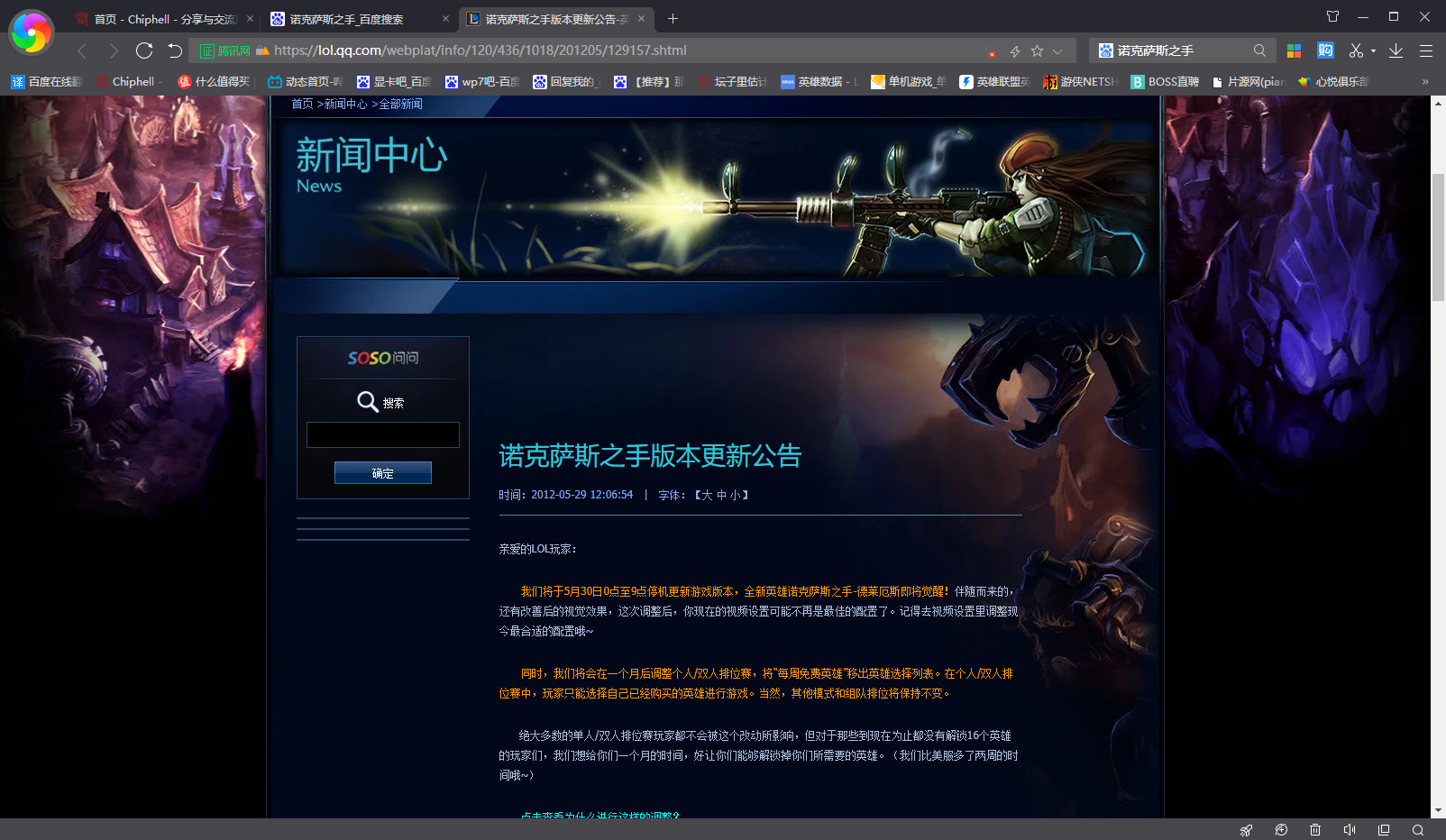Open the browser hamburger menu
1446x840 pixels.
tap(1426, 50)
